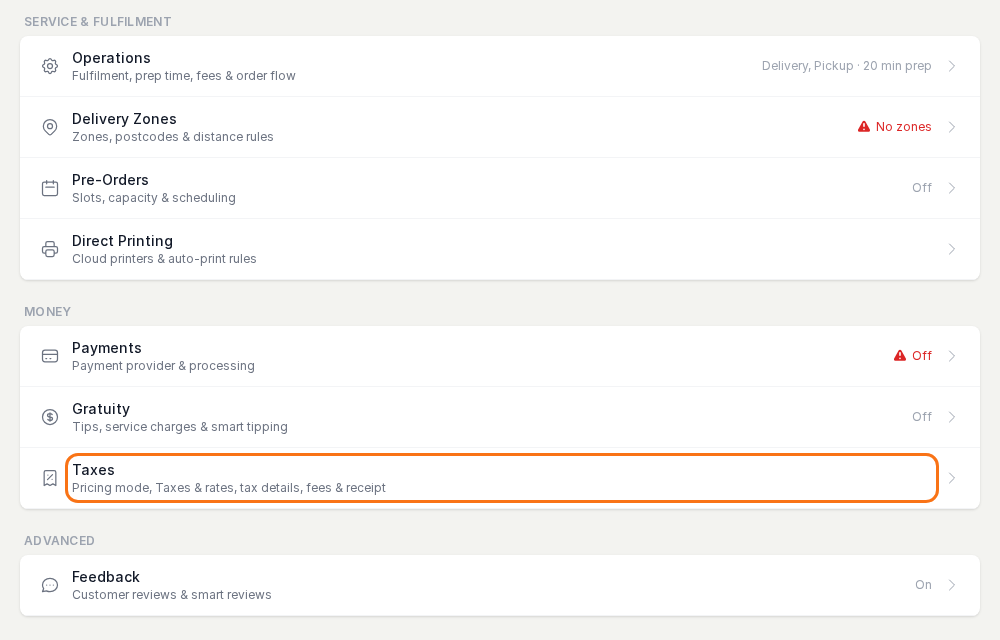Viewport: 1000px width, 640px height.
Task: Click the Operations gear icon
Action: (50, 66)
